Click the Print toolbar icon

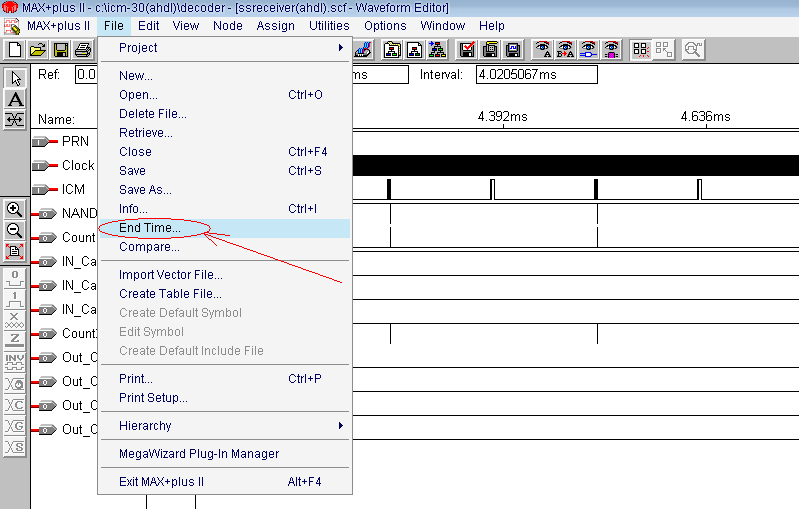(83, 49)
